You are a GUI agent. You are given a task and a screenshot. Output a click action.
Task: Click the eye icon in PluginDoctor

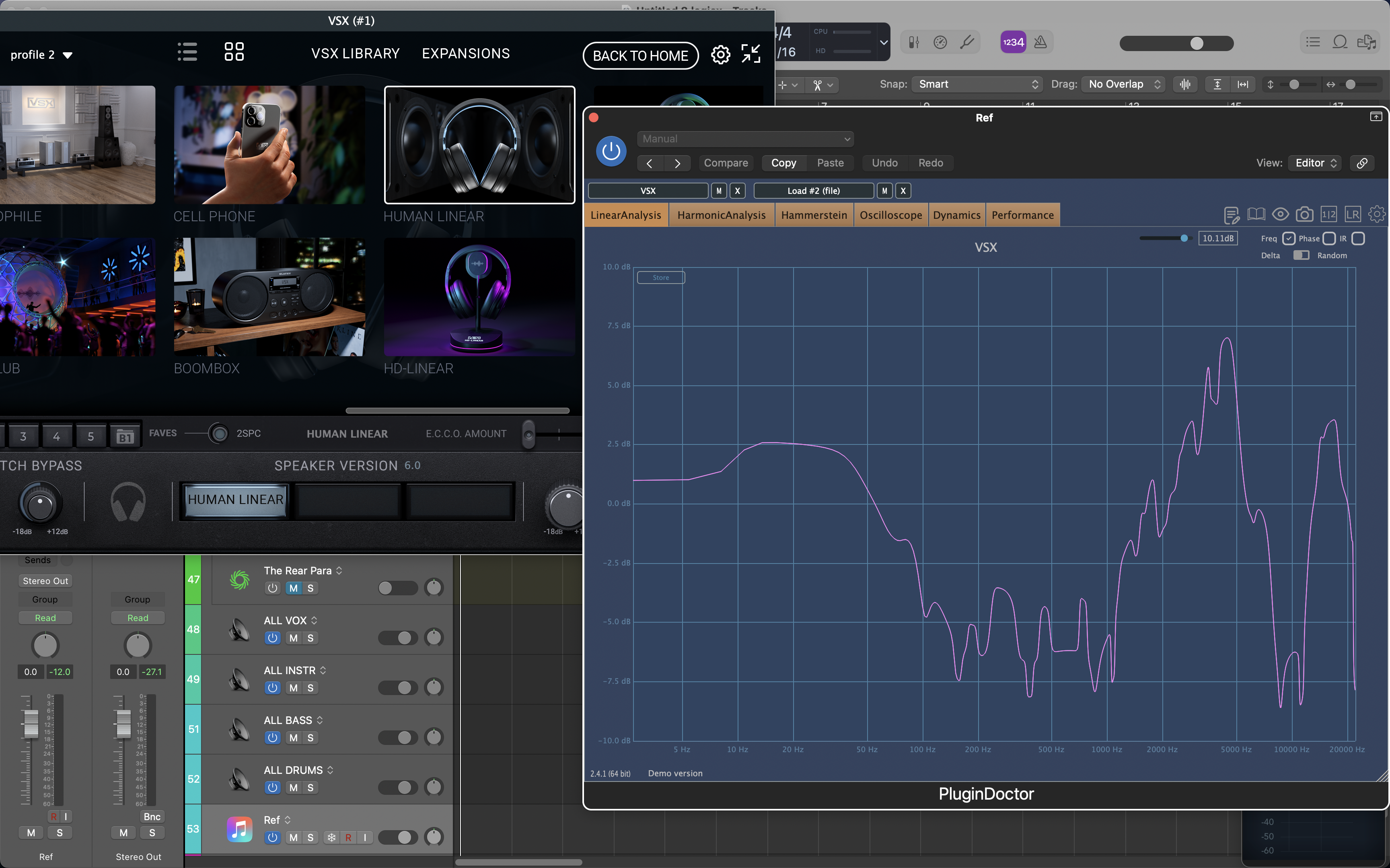pos(1280,215)
